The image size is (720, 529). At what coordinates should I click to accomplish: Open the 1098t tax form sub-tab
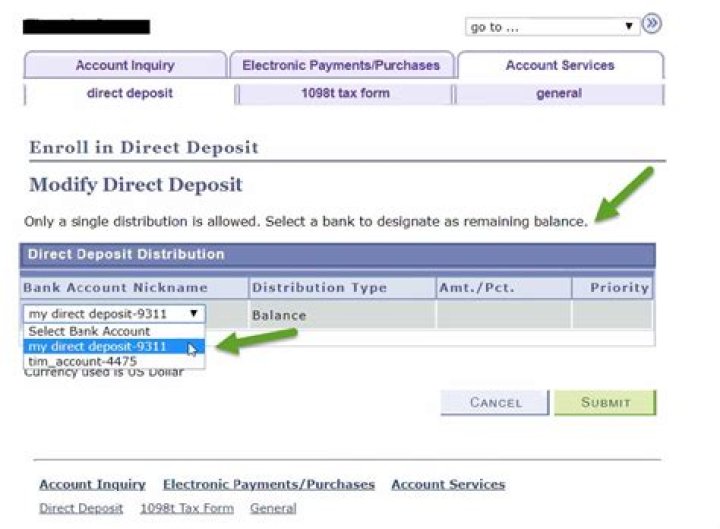[345, 94]
